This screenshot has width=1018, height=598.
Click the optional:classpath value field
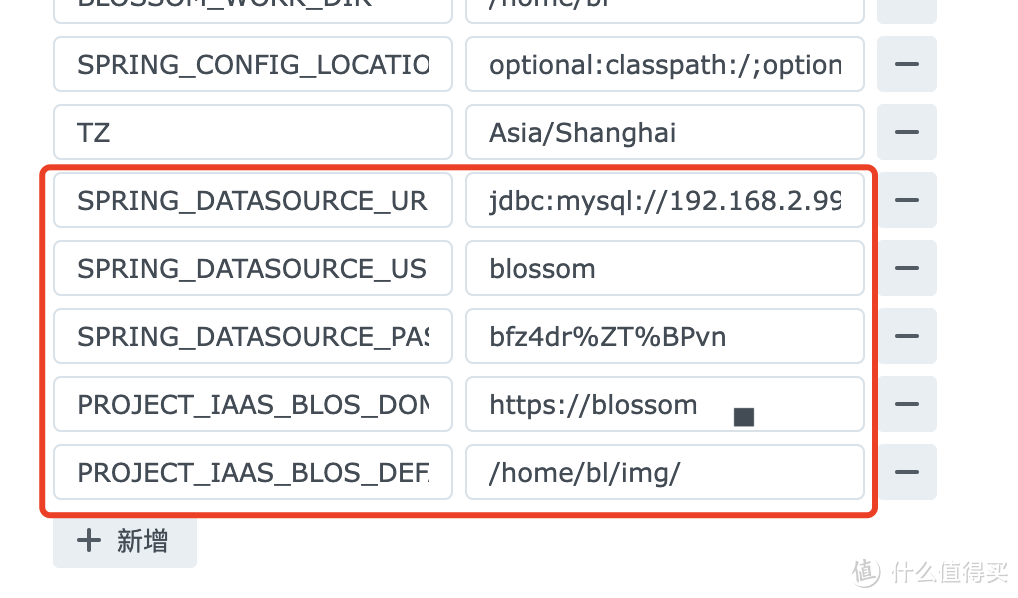point(664,65)
